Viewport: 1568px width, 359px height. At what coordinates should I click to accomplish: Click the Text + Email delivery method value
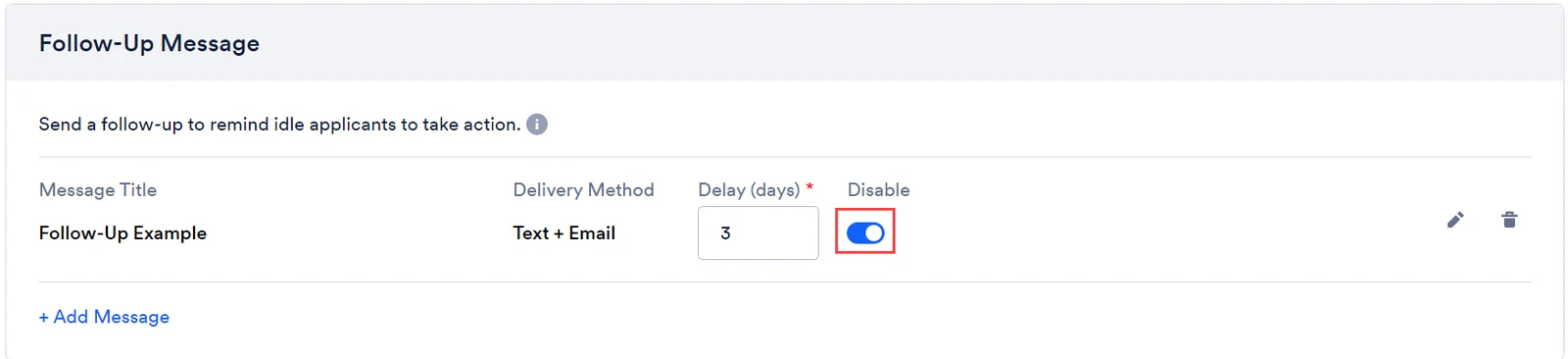[x=564, y=233]
